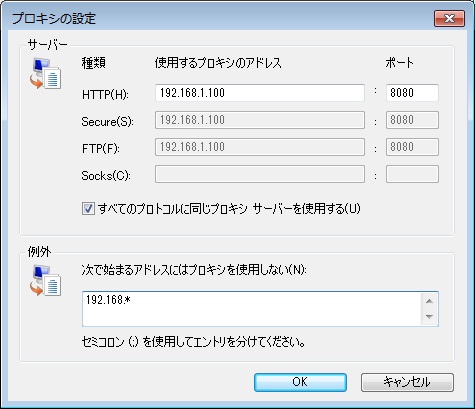Click the Socks port field
475x409 pixels.
pyautogui.click(x=412, y=174)
